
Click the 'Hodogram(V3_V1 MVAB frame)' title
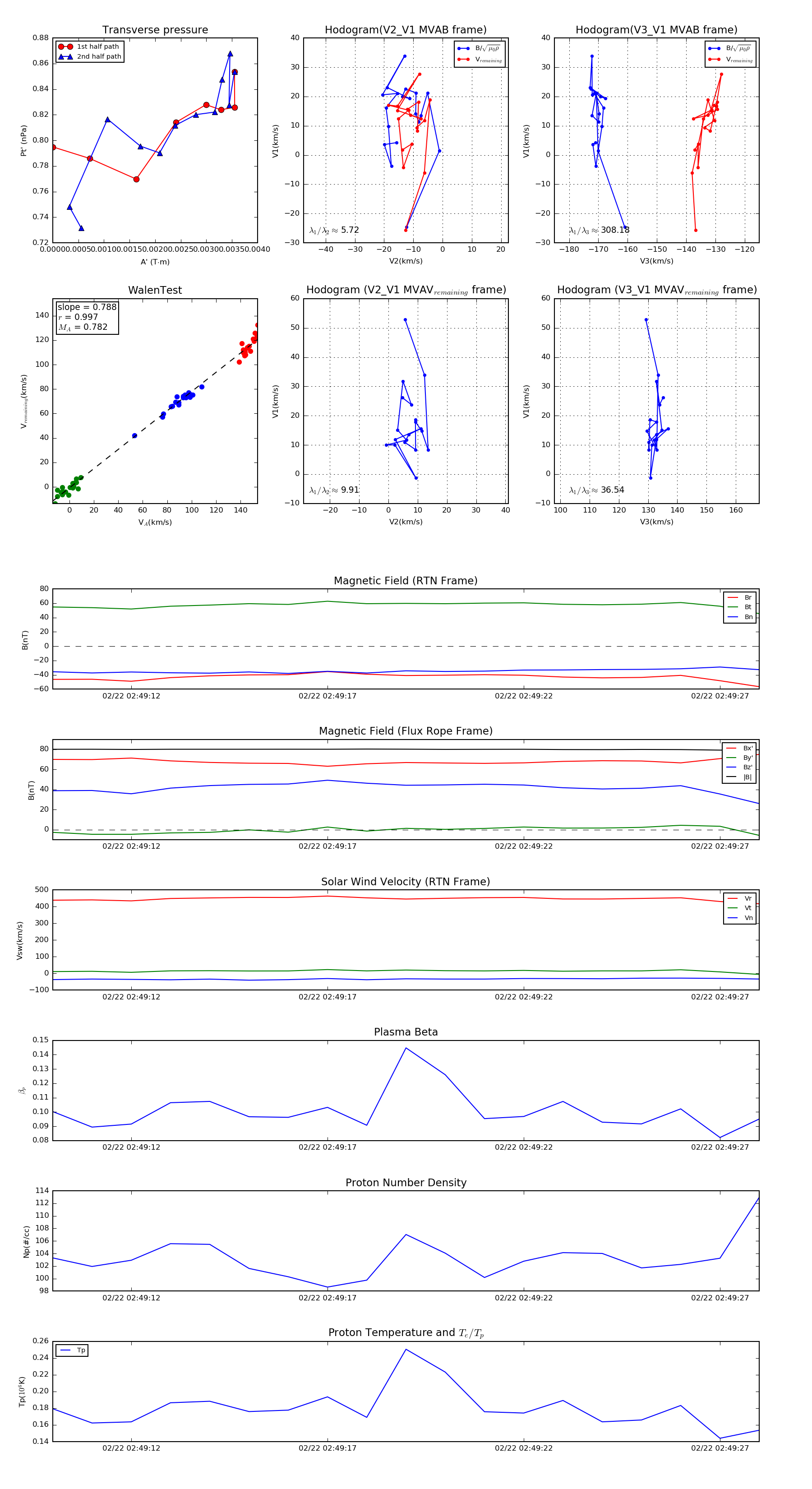(656, 30)
